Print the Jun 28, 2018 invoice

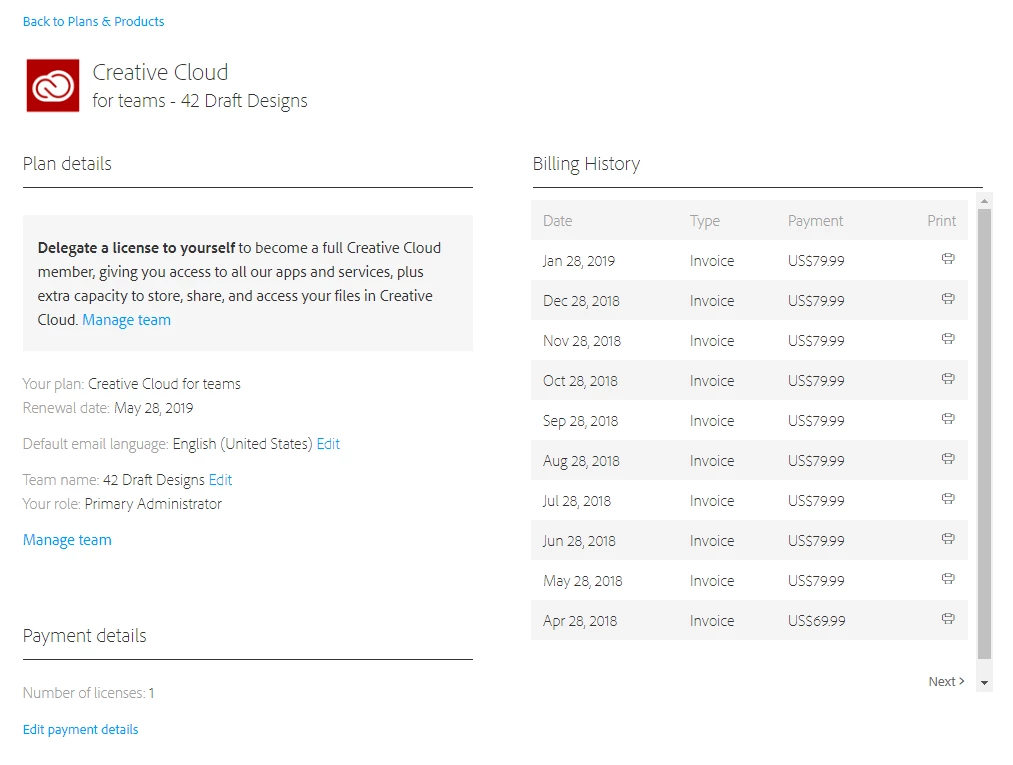click(x=948, y=539)
